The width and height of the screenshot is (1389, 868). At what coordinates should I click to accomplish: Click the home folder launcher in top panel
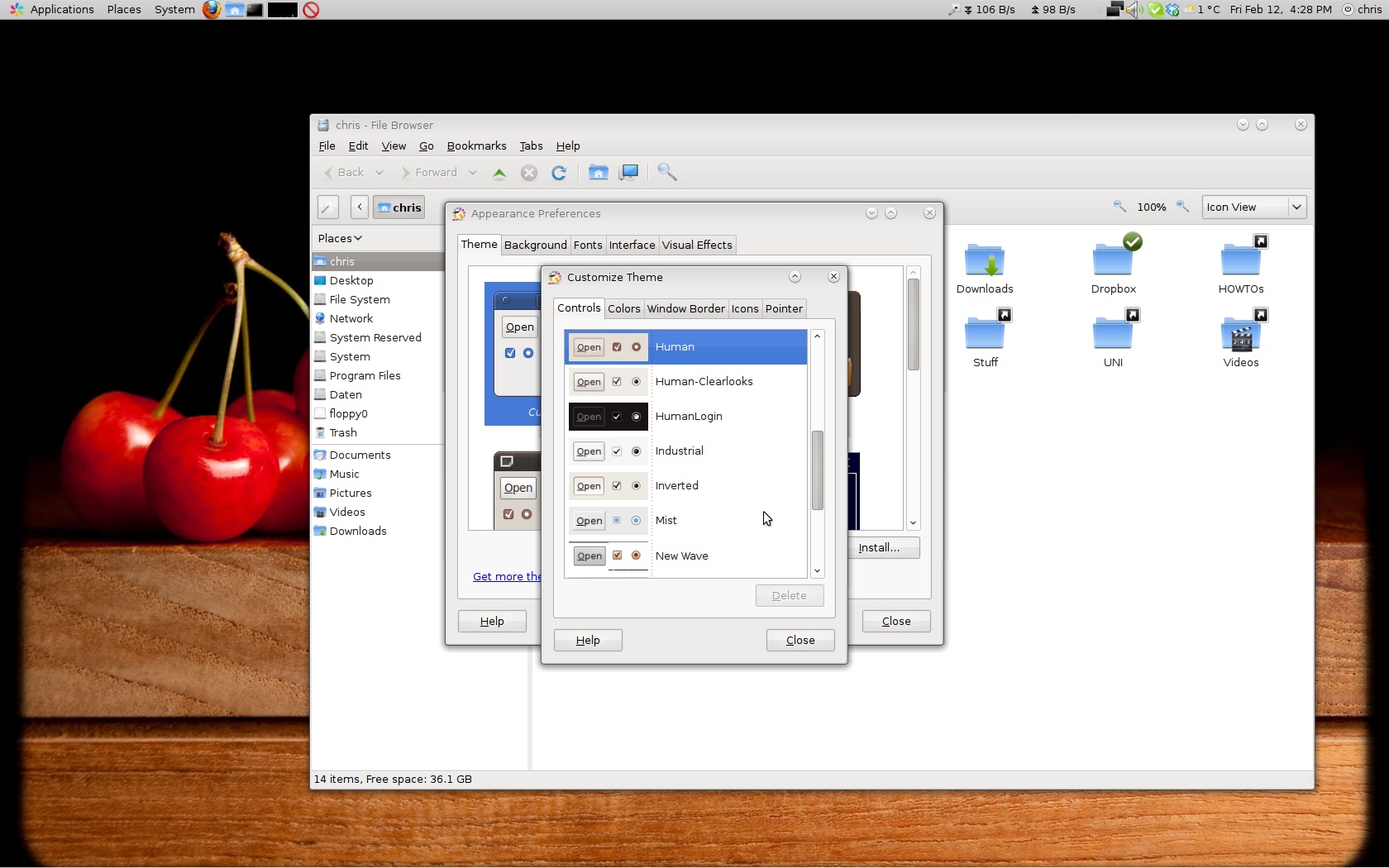pos(235,10)
